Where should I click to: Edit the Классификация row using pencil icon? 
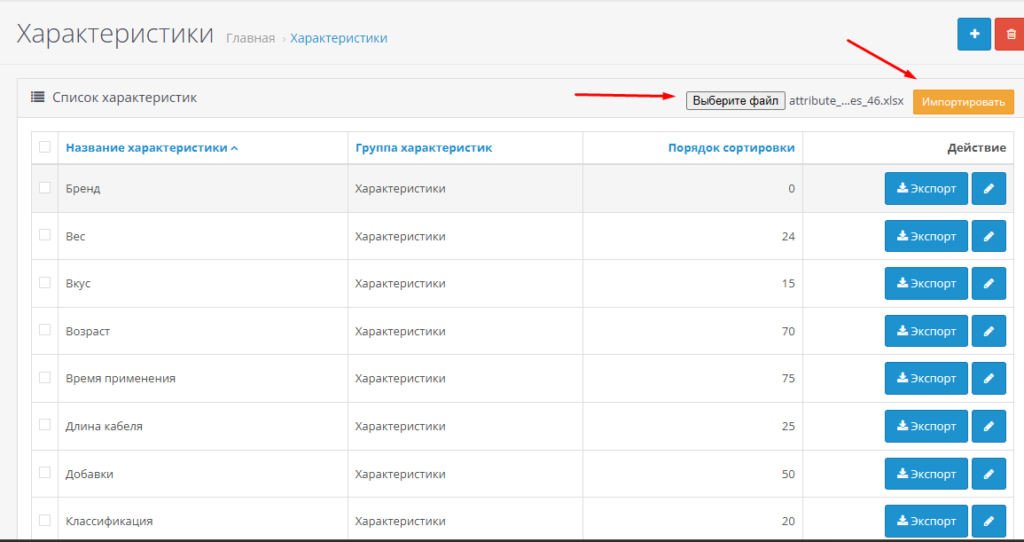[989, 521]
